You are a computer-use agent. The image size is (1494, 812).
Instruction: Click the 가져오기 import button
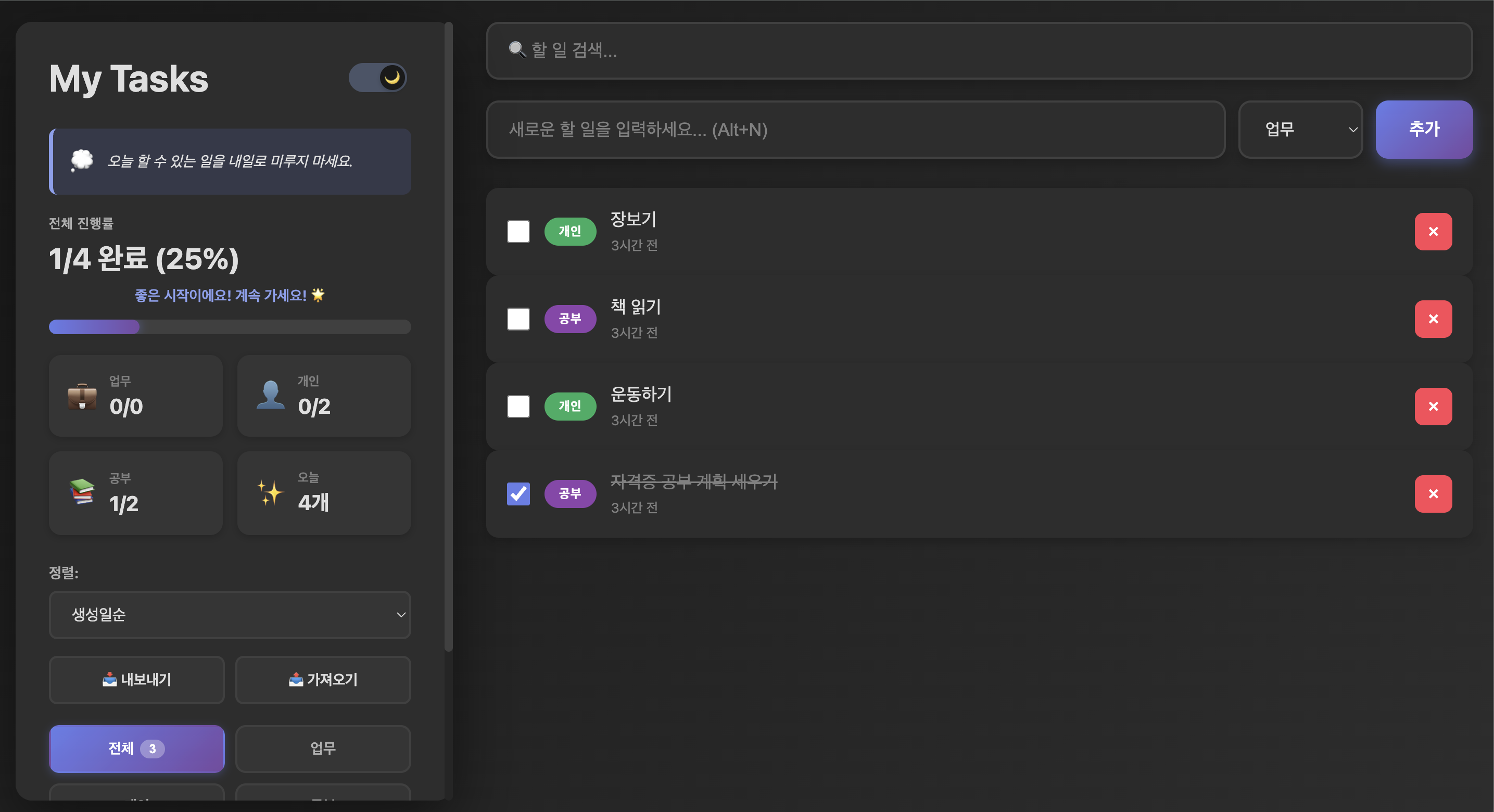tap(323, 680)
